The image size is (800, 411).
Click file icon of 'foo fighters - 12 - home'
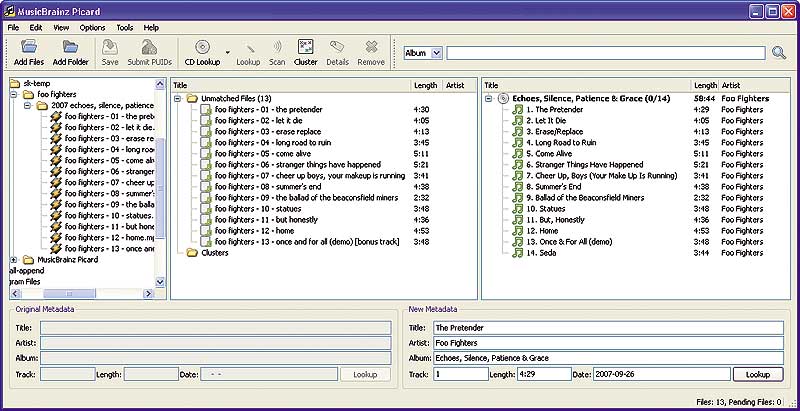(x=206, y=231)
